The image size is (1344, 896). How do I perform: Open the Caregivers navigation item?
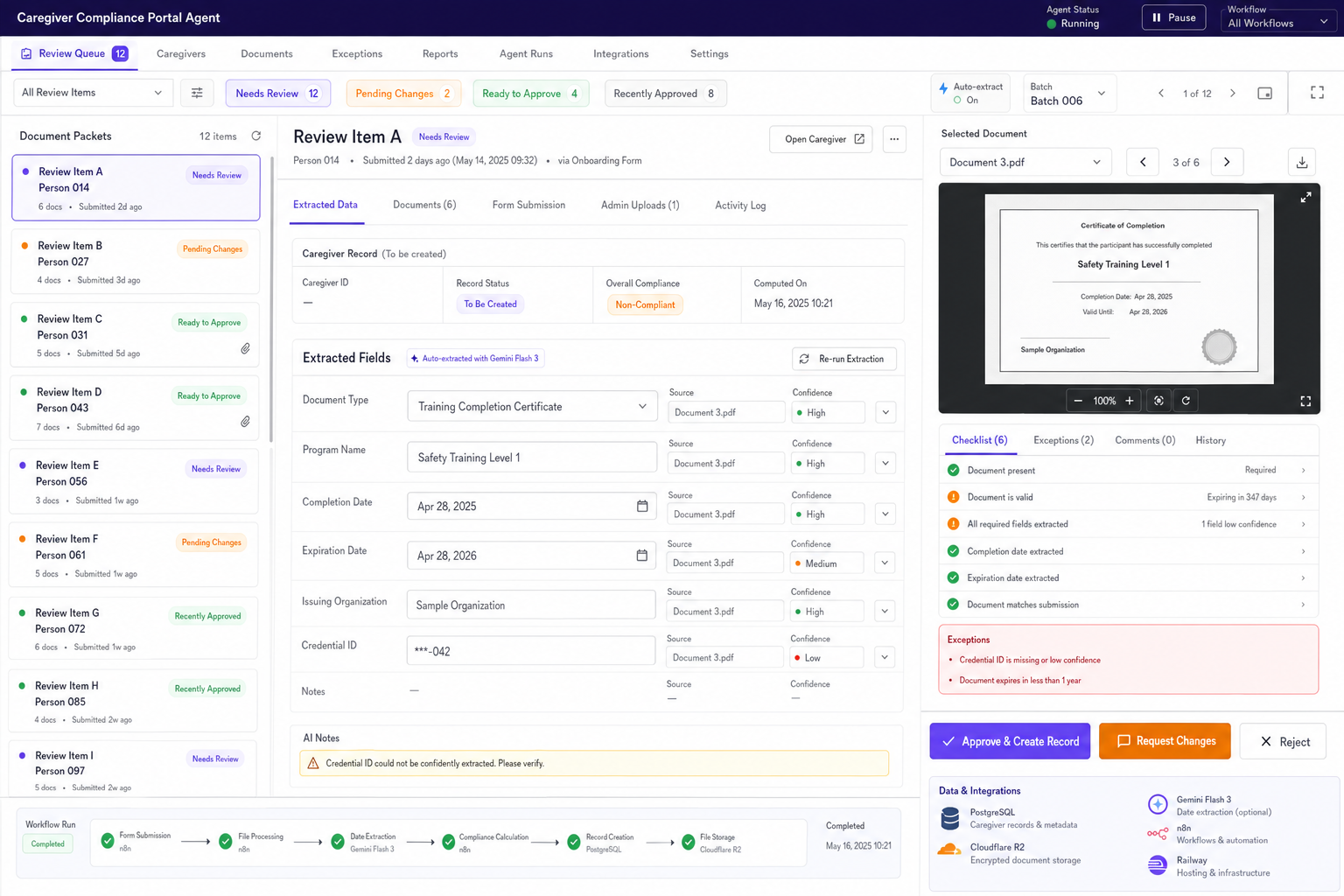[181, 53]
